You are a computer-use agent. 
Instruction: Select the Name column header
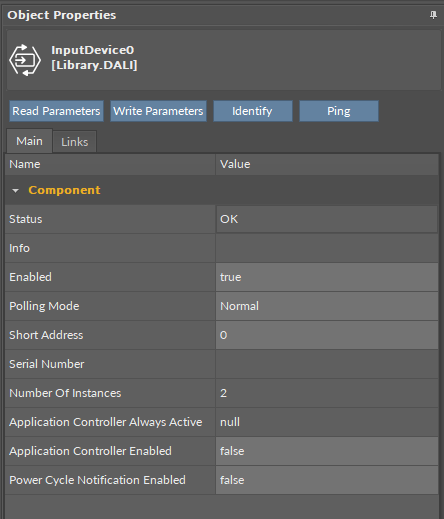point(110,164)
